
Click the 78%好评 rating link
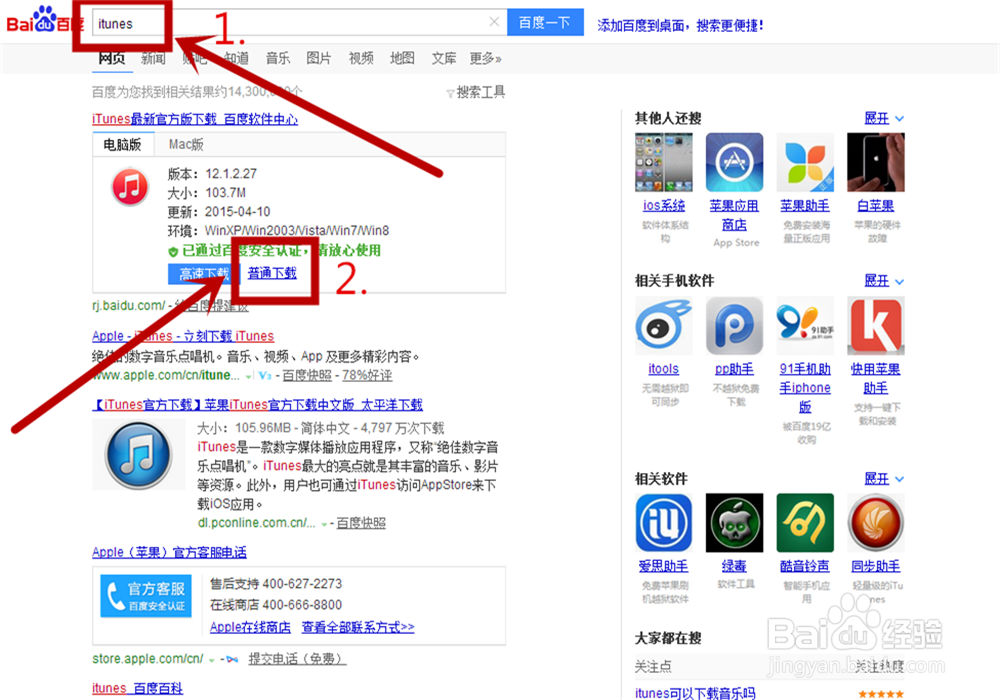pyautogui.click(x=367, y=375)
